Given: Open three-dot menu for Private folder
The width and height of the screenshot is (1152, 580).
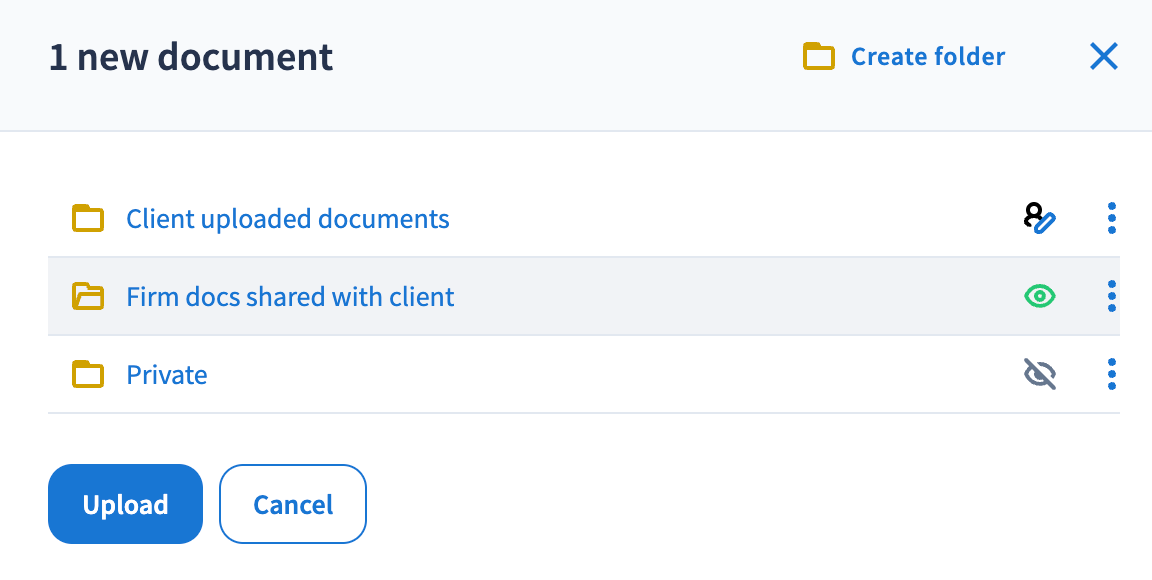Looking at the screenshot, I should pyautogui.click(x=1112, y=374).
